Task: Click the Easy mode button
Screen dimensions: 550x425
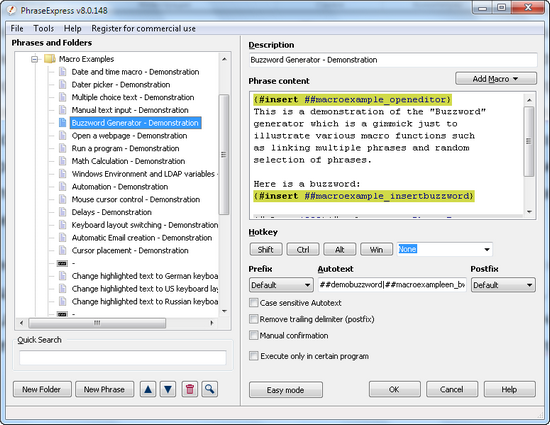Action: coord(286,390)
